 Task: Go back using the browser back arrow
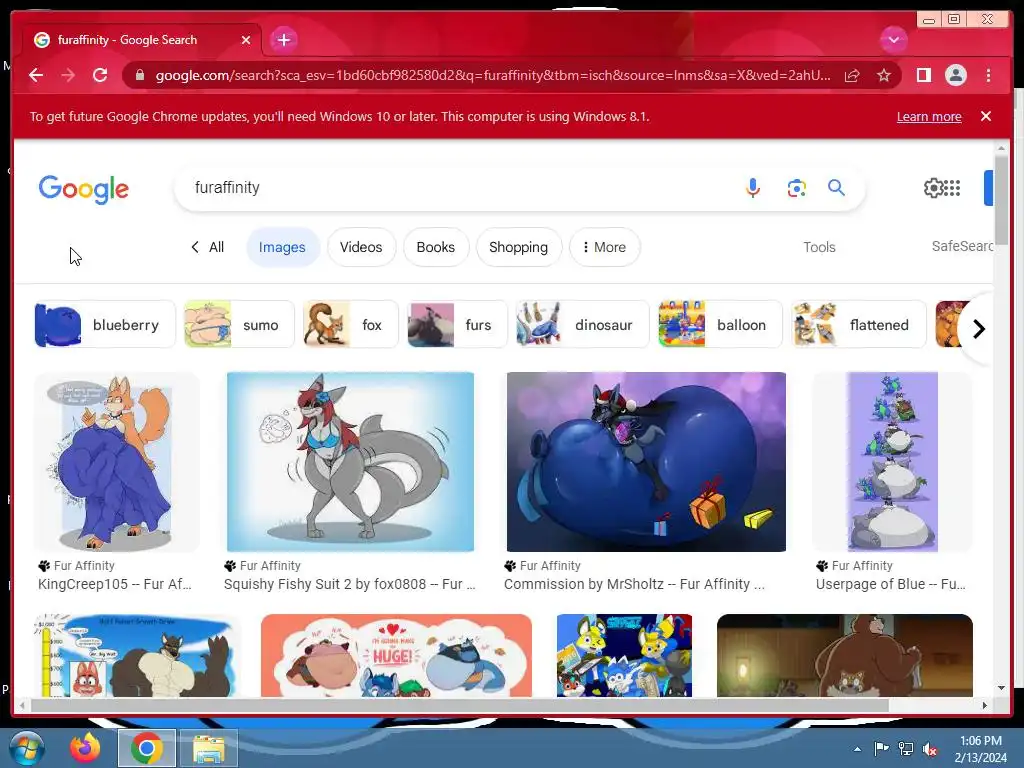pos(36,75)
